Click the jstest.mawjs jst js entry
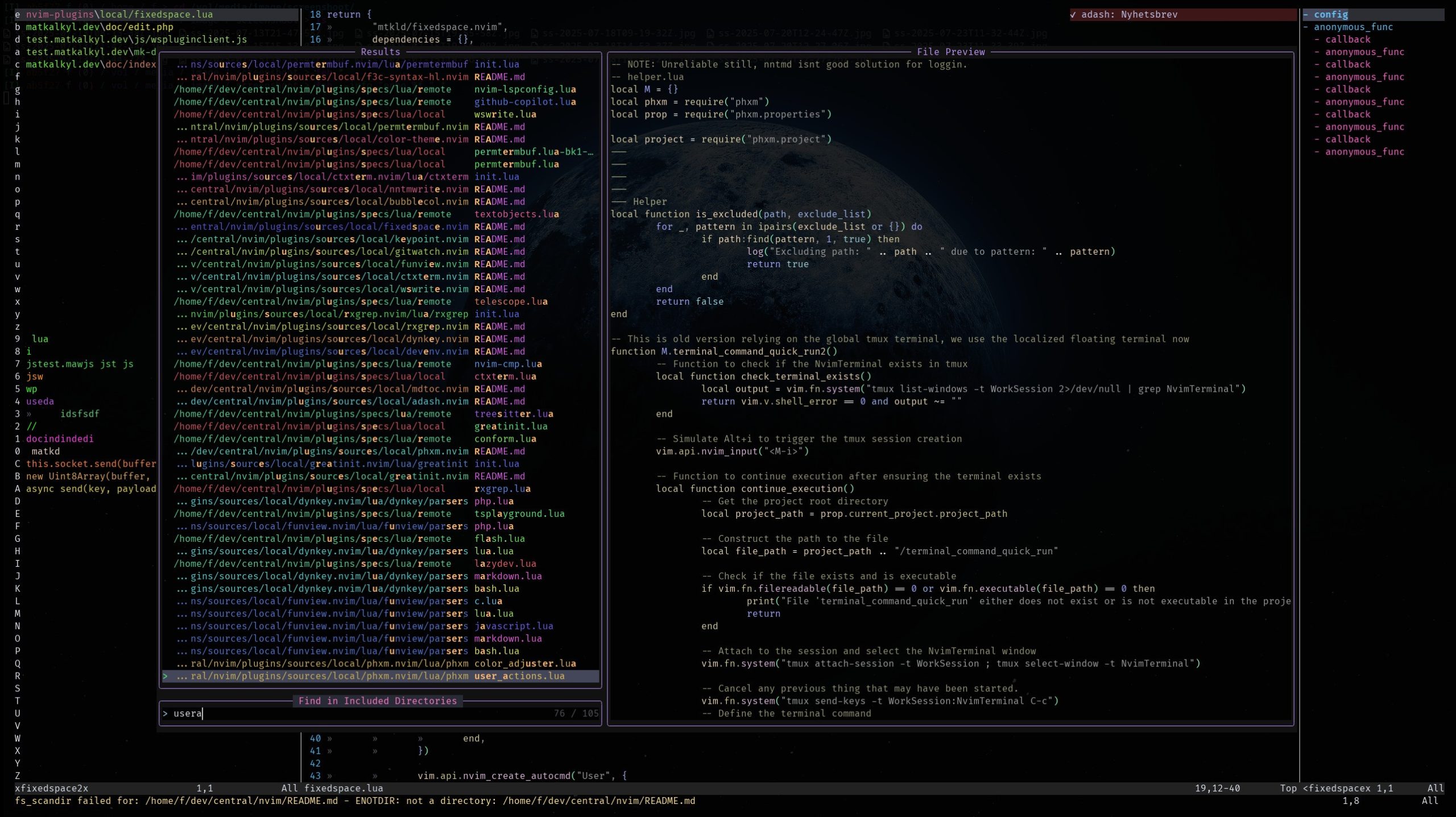The image size is (1456, 817). tap(80, 364)
